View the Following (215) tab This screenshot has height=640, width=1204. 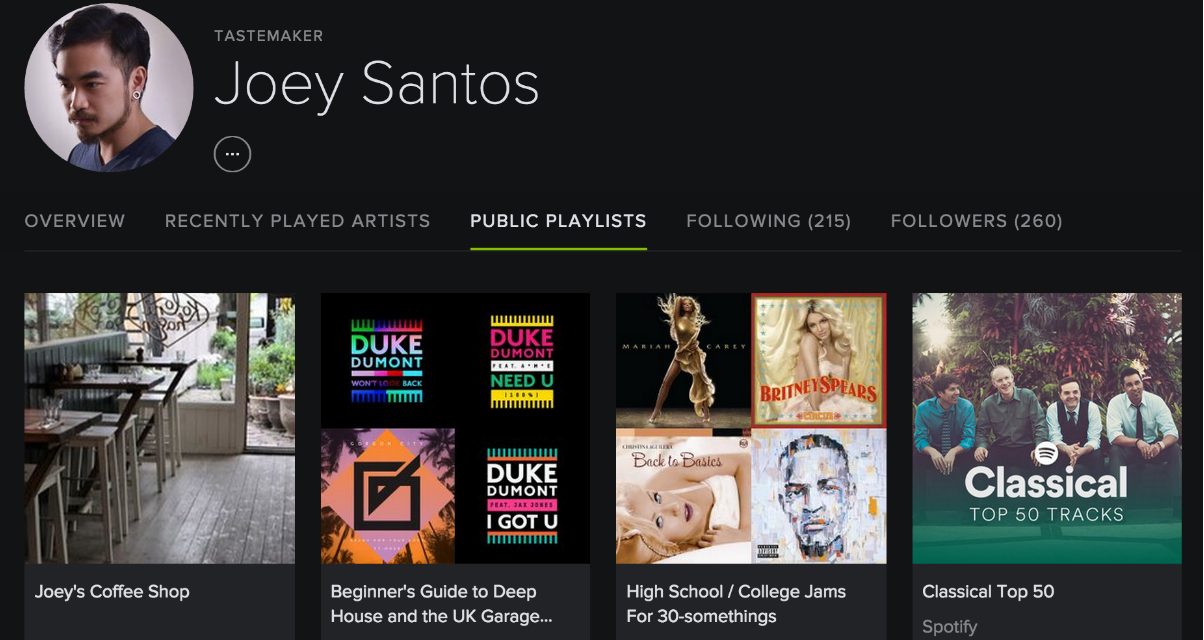(x=768, y=221)
